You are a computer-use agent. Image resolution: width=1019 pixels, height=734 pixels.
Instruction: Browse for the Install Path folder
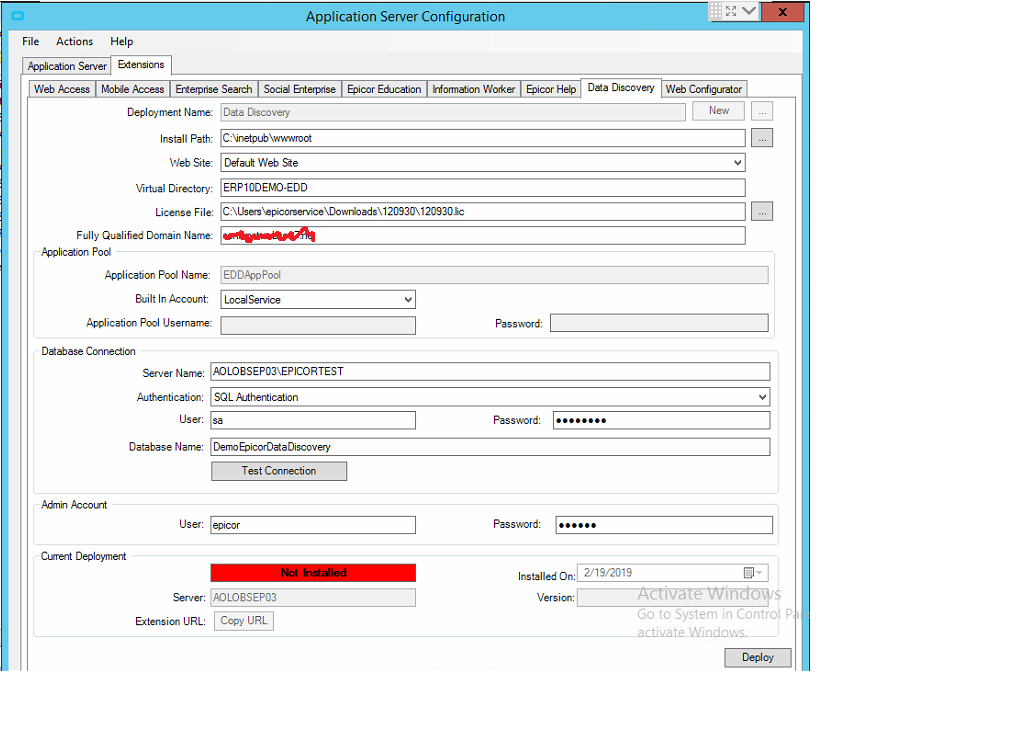[762, 138]
